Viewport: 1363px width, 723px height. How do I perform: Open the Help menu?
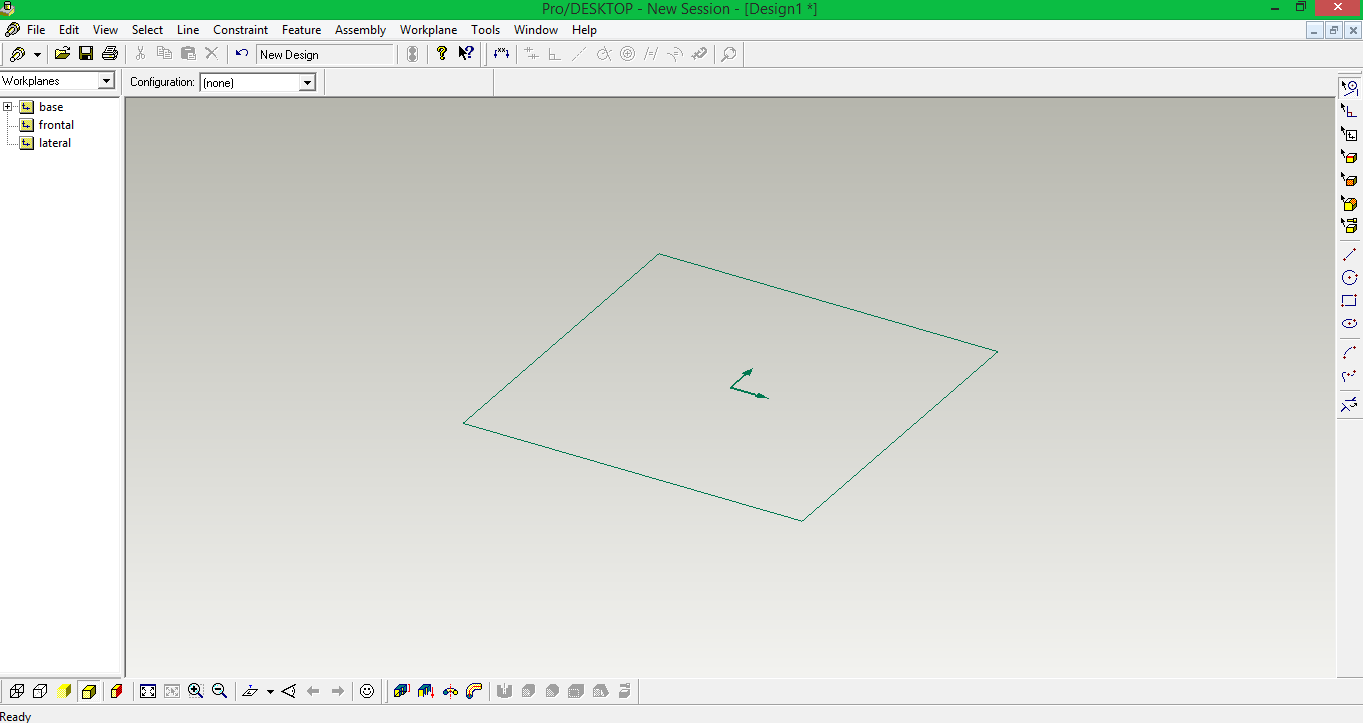click(584, 30)
